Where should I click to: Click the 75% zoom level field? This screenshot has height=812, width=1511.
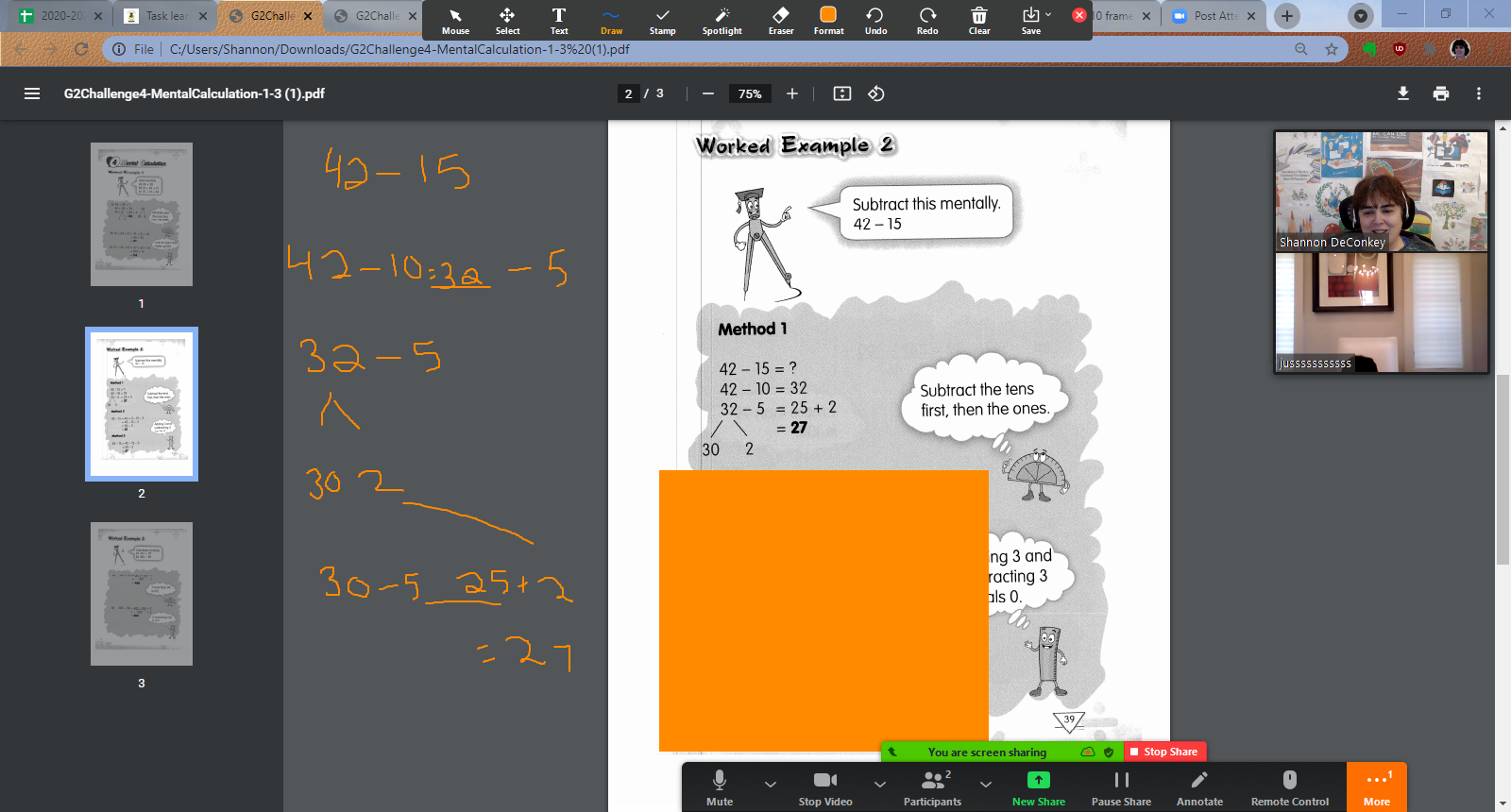(x=750, y=93)
